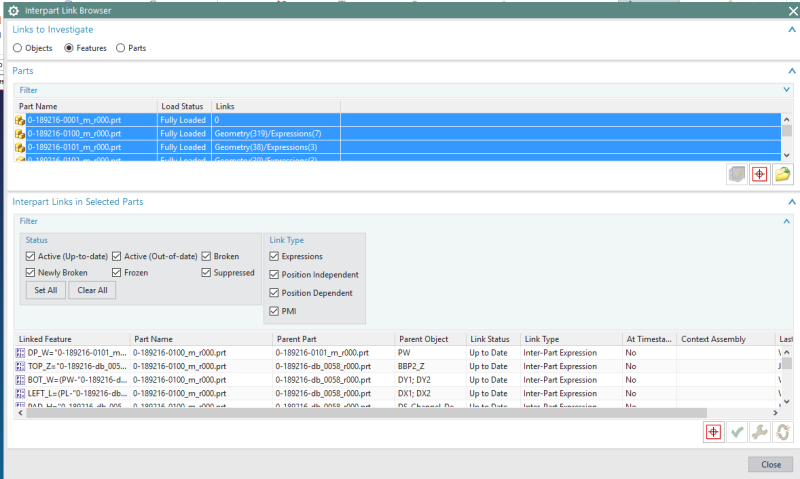Click Parts list scrollbar down arrow

(787, 155)
